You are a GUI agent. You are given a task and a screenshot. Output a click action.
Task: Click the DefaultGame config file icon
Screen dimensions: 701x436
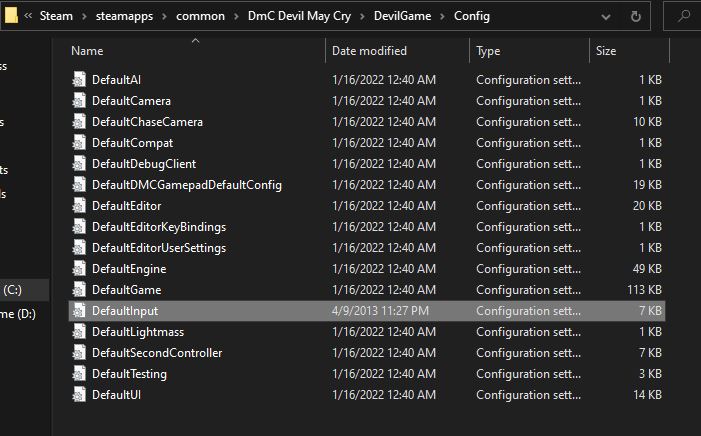pos(79,290)
